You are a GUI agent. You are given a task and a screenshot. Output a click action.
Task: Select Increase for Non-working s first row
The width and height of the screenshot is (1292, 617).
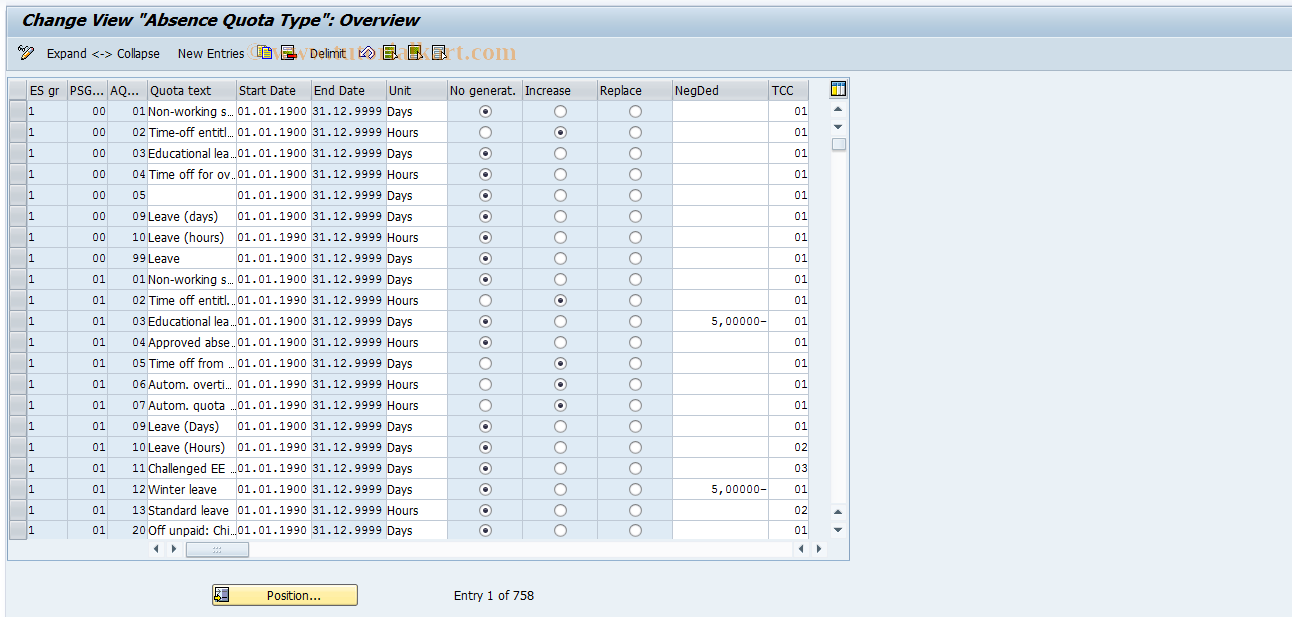560,111
